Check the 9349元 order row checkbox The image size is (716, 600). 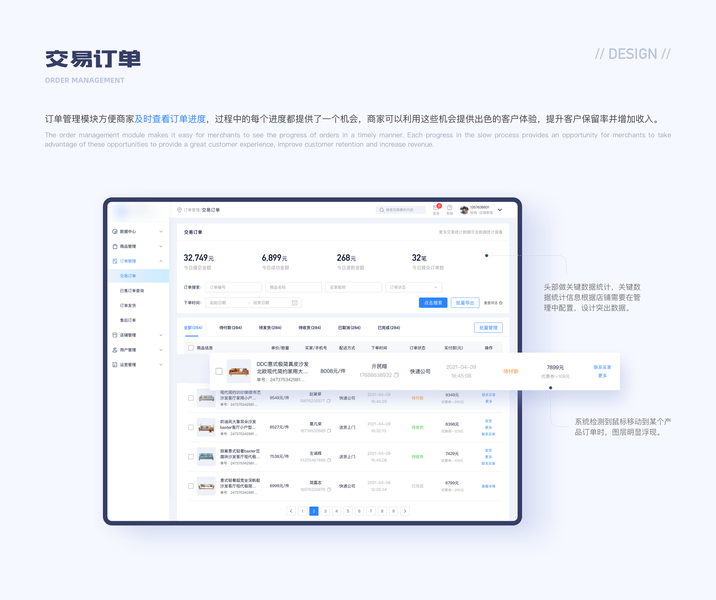coord(191,398)
